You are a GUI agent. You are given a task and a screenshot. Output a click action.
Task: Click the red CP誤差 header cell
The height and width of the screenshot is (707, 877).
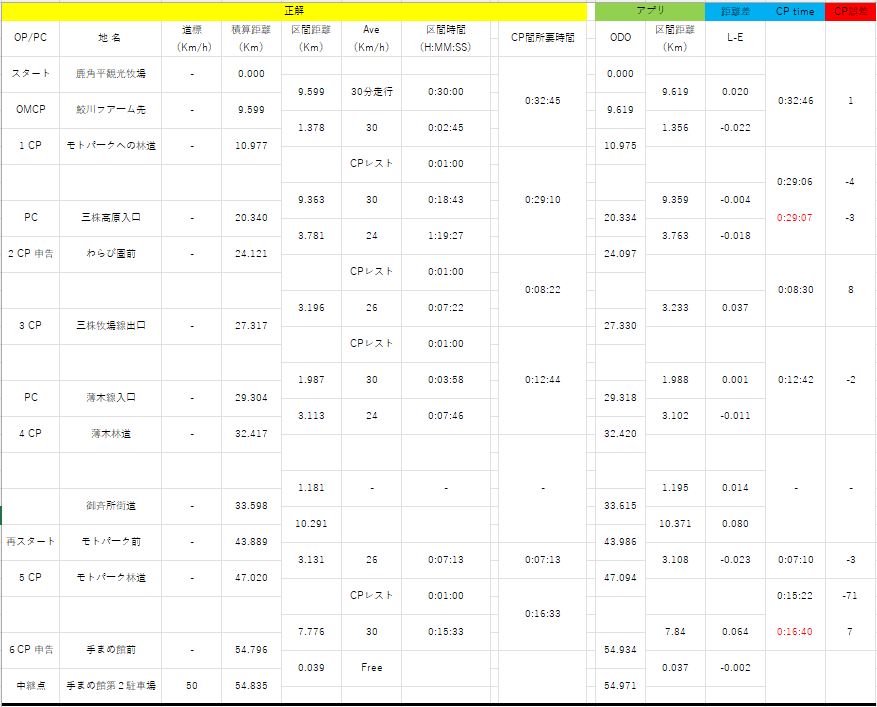[x=850, y=11]
